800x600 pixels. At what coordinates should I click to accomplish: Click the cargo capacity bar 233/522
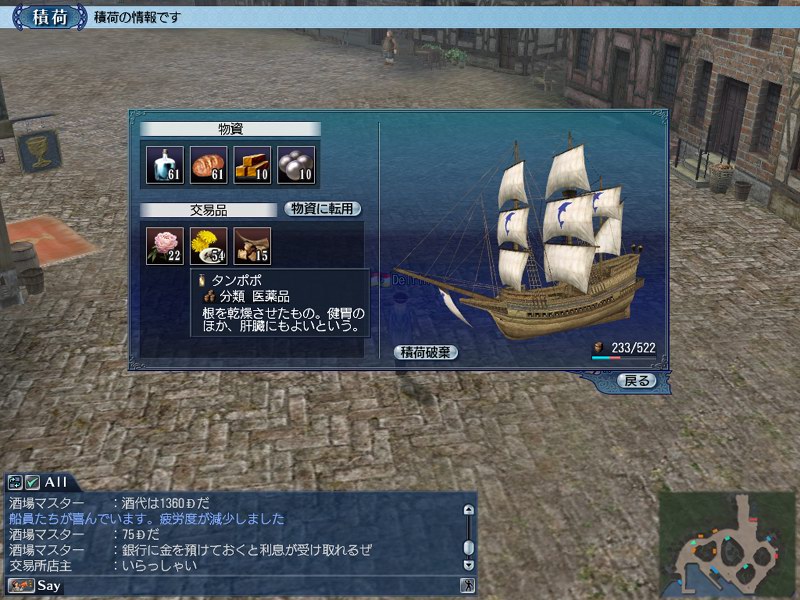(624, 351)
